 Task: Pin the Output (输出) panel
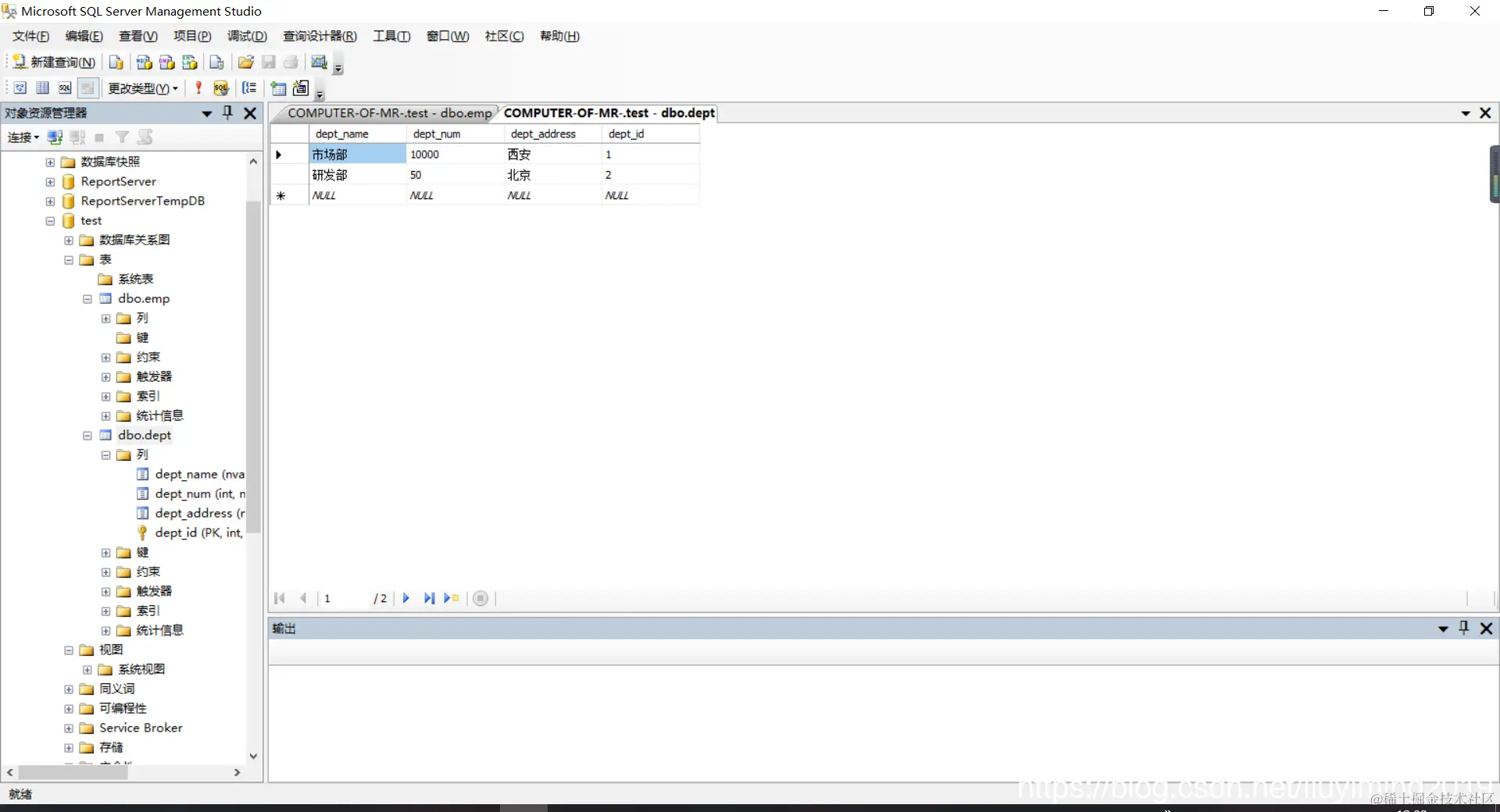coord(1464,628)
